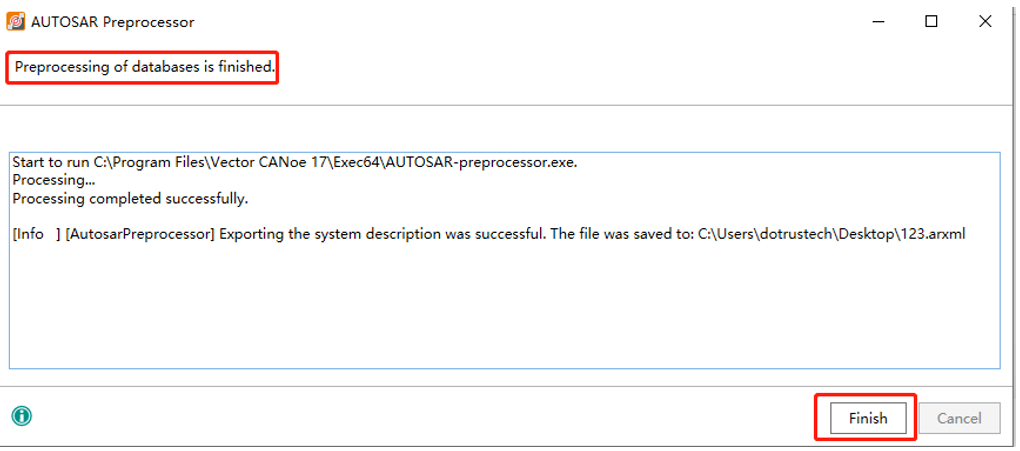
Task: Close the AUTOSAR Preprocessor dialog
Action: pyautogui.click(x=985, y=21)
